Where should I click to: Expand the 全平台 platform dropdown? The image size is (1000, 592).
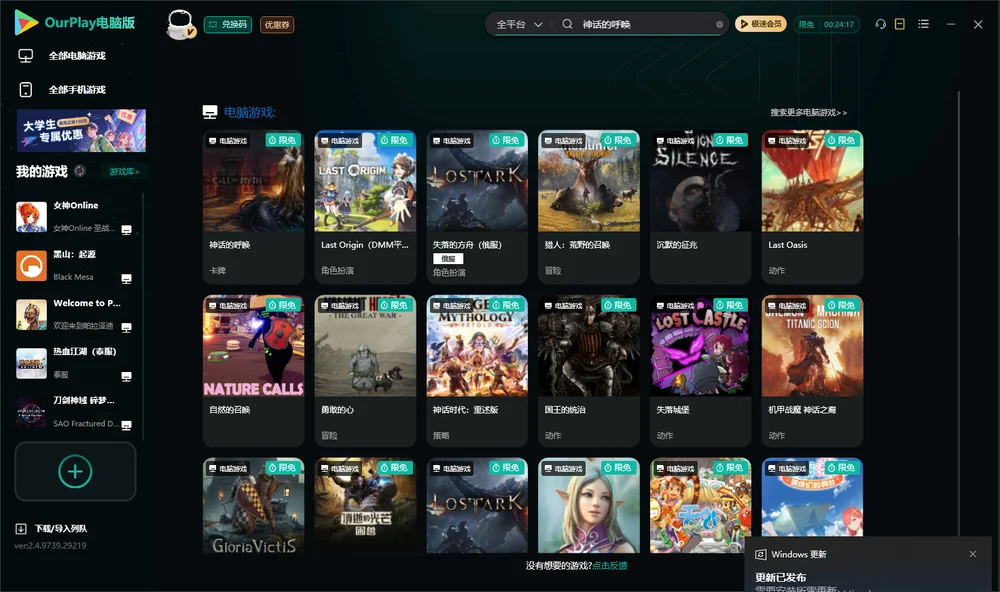pos(519,24)
